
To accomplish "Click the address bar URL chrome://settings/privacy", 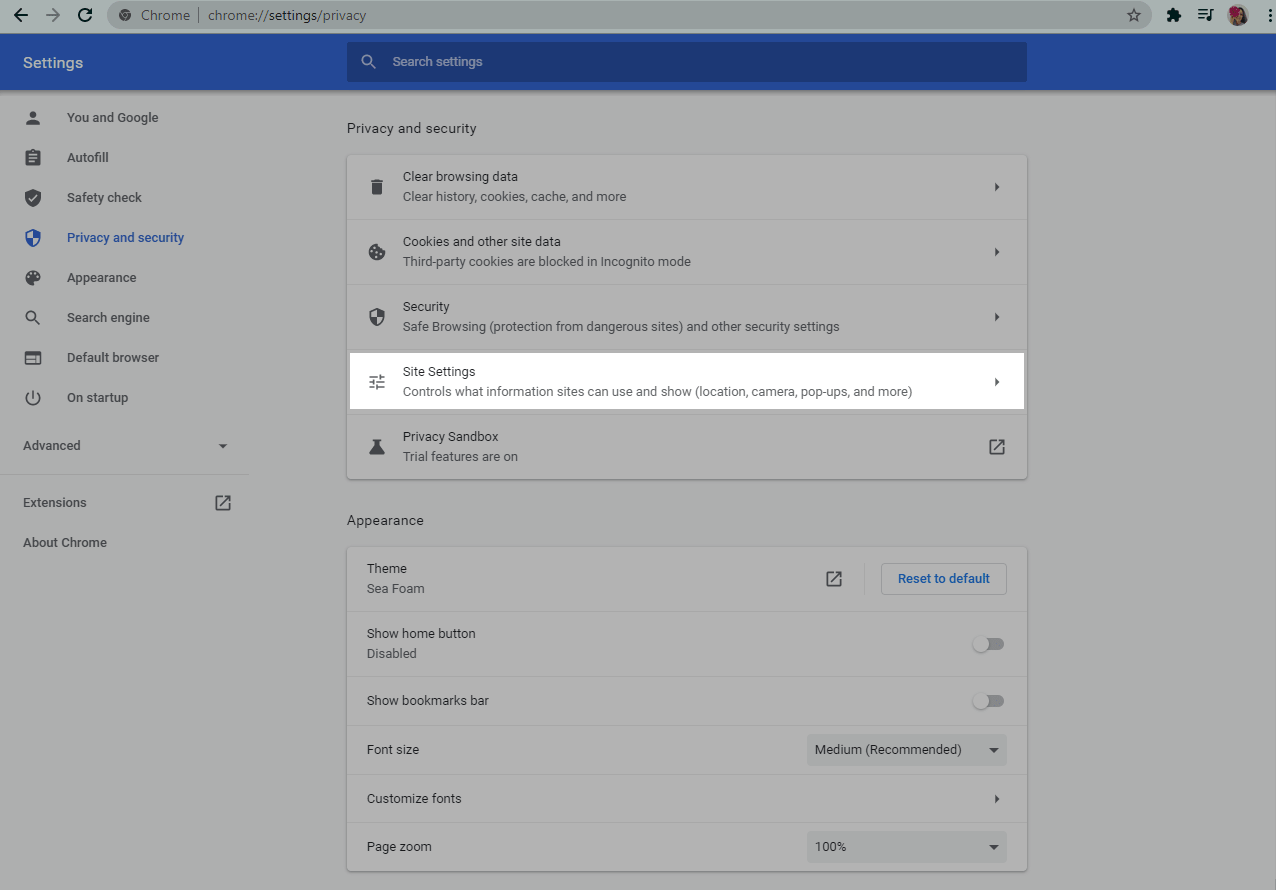I will coord(287,15).
